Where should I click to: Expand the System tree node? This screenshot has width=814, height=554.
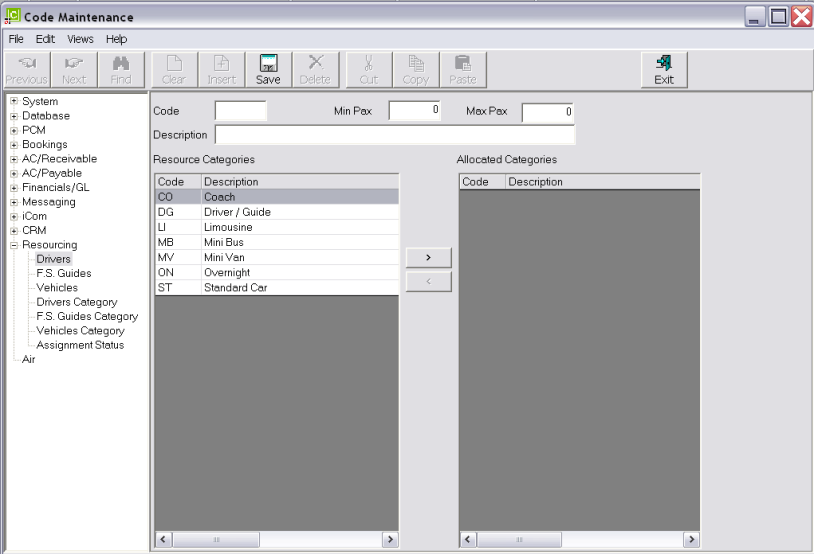point(14,101)
